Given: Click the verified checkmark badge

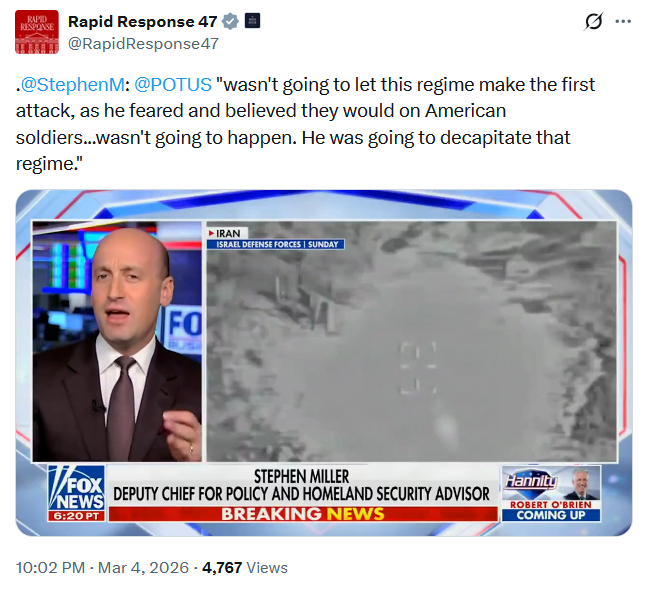Looking at the screenshot, I should click(x=230, y=21).
